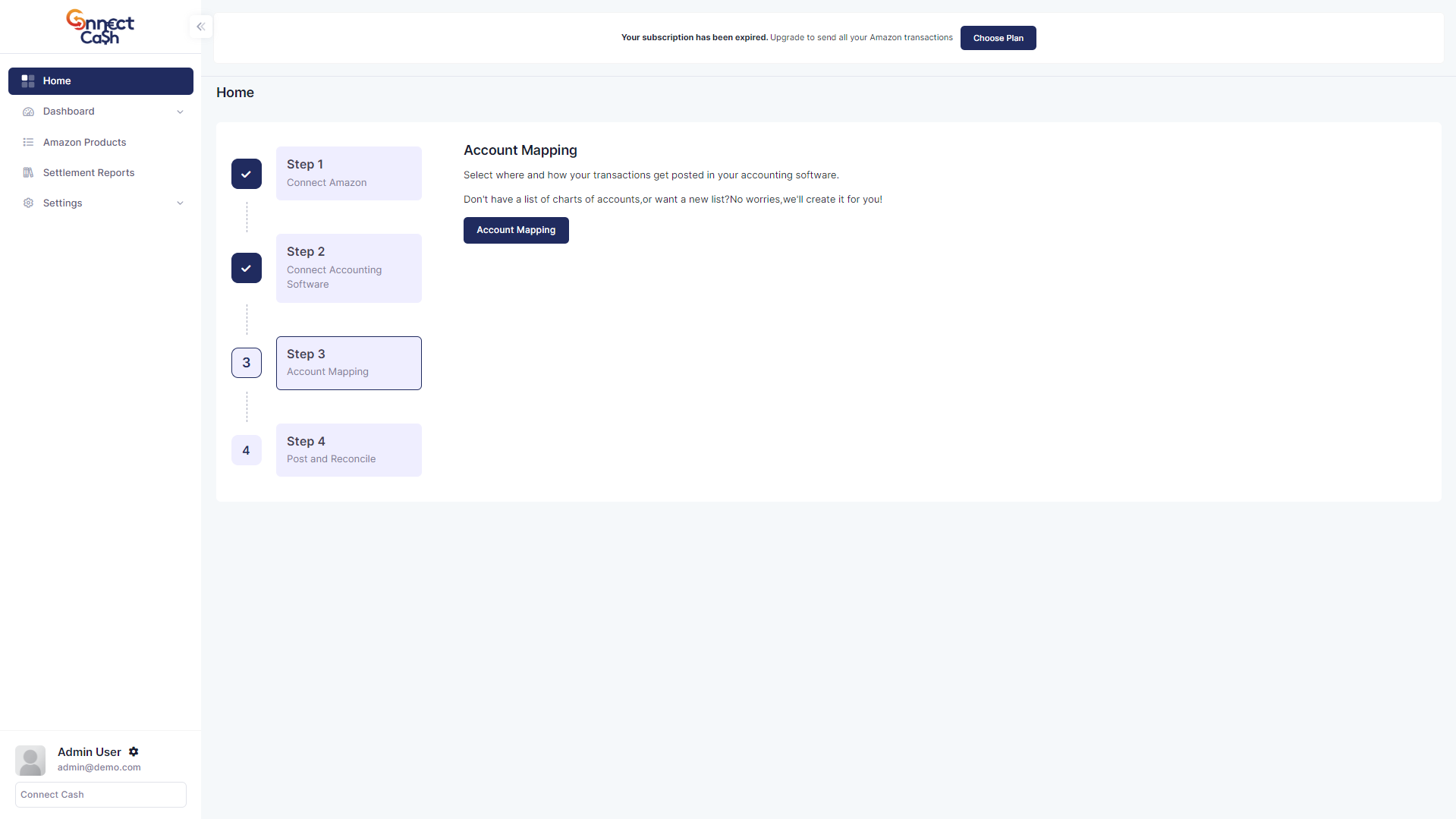Select the Step 4 number indicator
The image size is (1456, 819).
(x=247, y=450)
